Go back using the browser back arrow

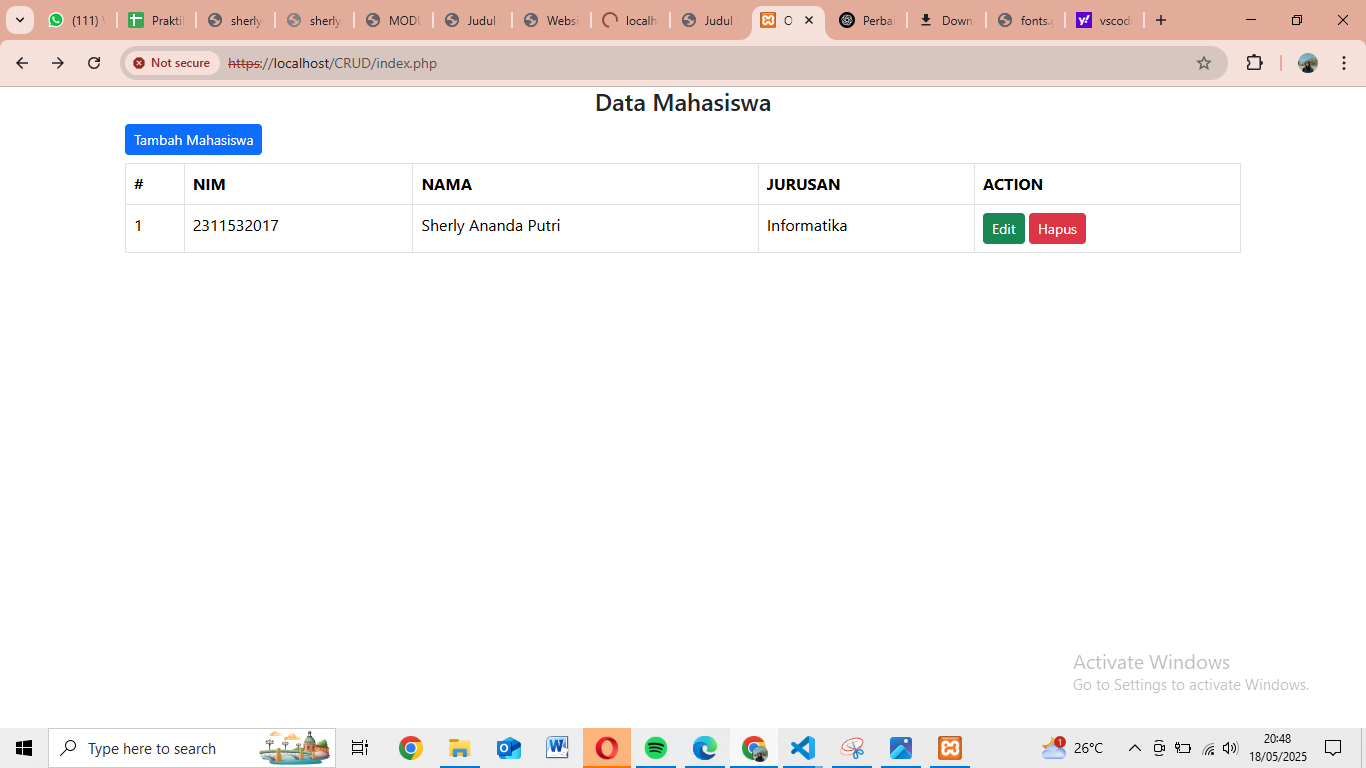click(22, 63)
